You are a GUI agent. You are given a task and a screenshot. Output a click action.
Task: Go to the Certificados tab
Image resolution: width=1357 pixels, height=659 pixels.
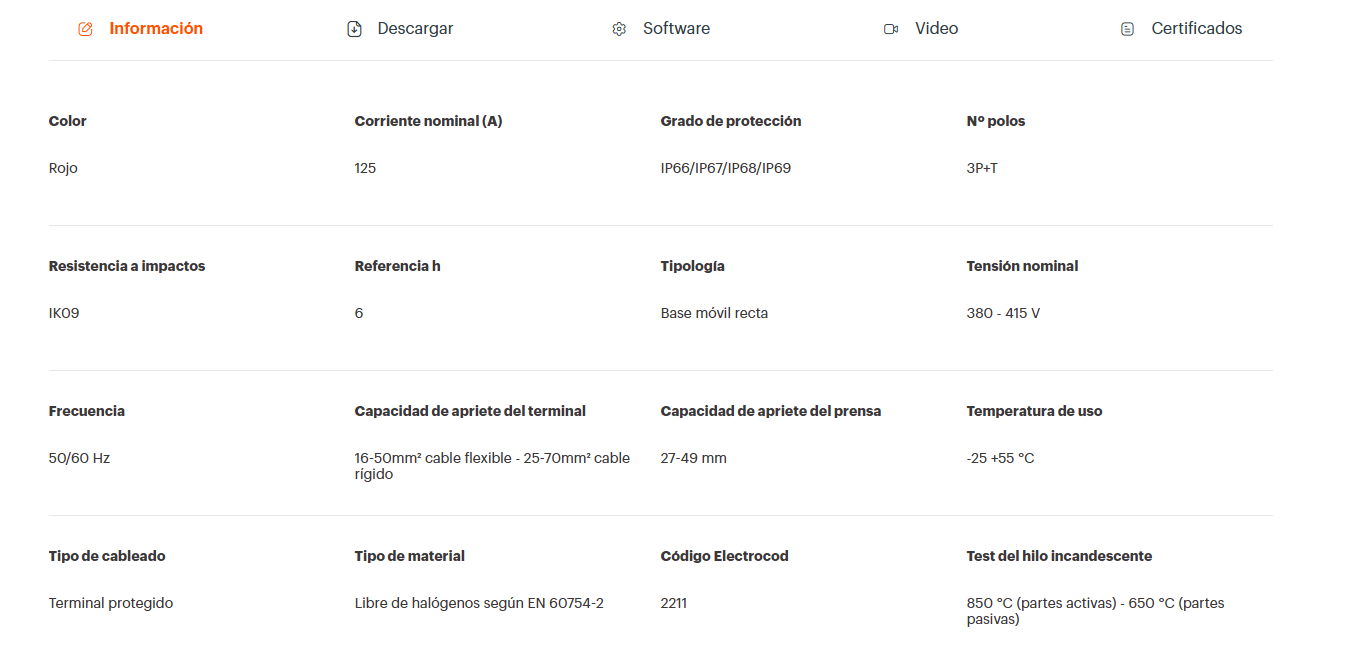coord(1196,29)
